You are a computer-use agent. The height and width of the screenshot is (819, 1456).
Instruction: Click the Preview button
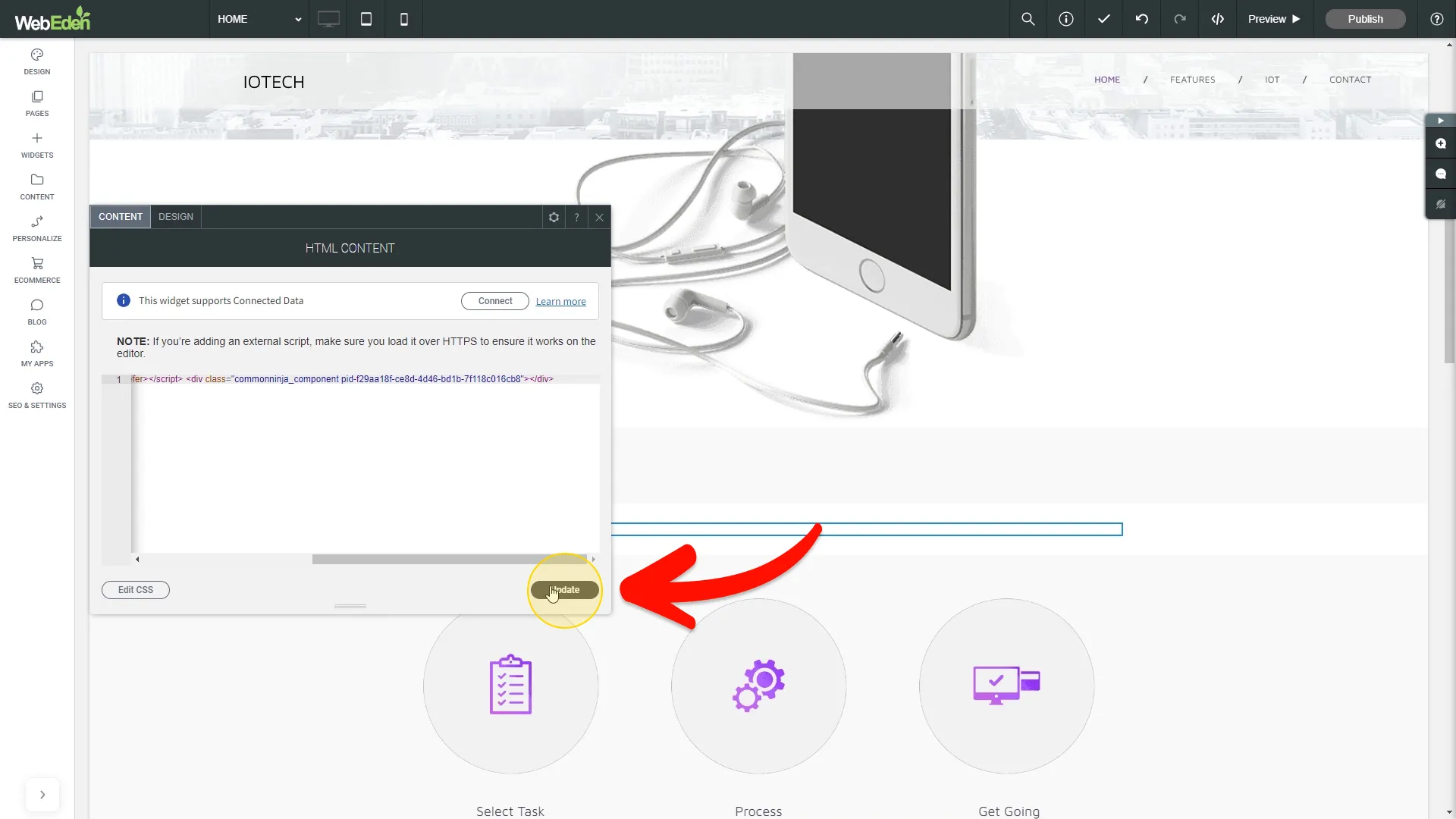1275,19
